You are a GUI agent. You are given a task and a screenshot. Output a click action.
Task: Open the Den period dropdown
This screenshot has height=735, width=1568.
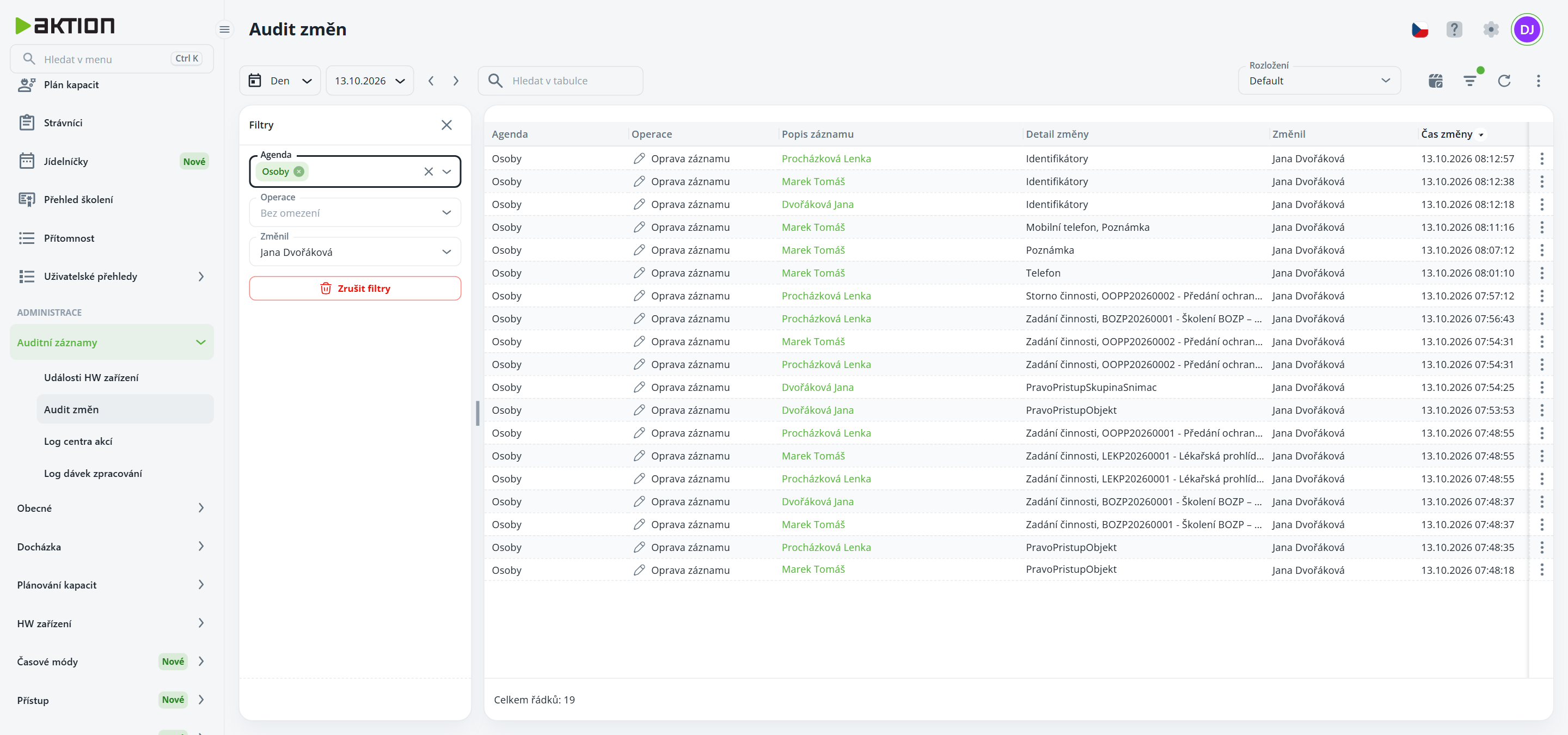[x=280, y=81]
